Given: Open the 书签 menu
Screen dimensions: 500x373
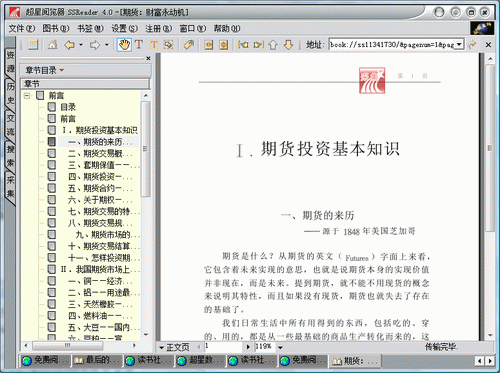Looking at the screenshot, I should coord(90,29).
